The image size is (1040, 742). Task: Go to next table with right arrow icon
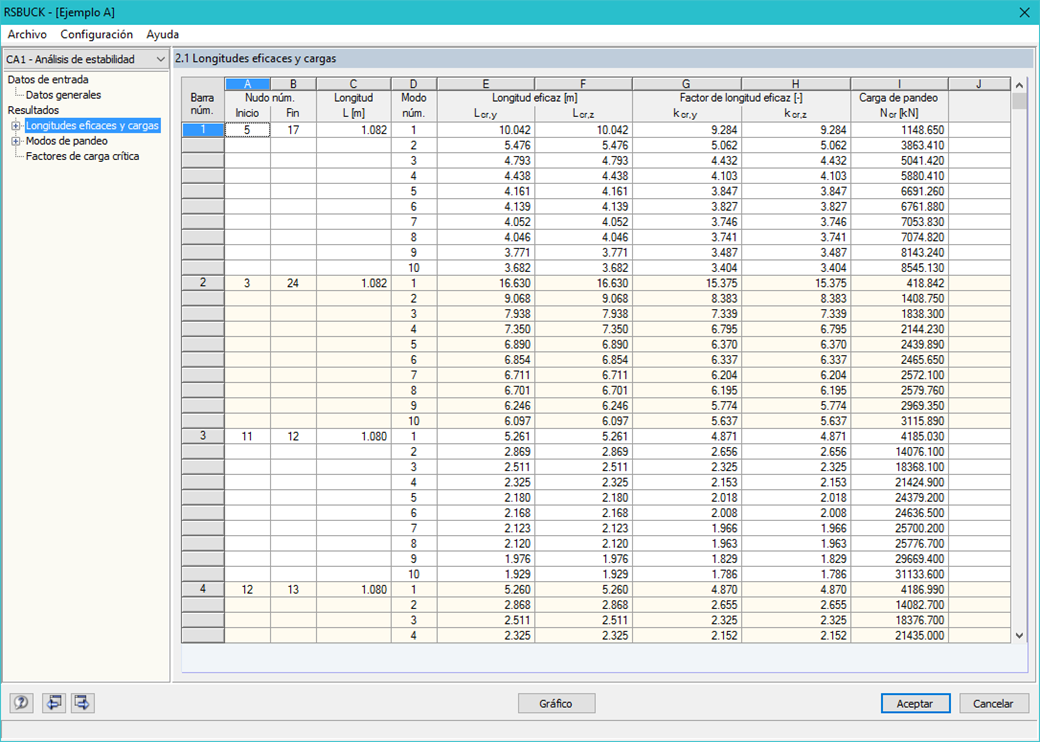82,703
